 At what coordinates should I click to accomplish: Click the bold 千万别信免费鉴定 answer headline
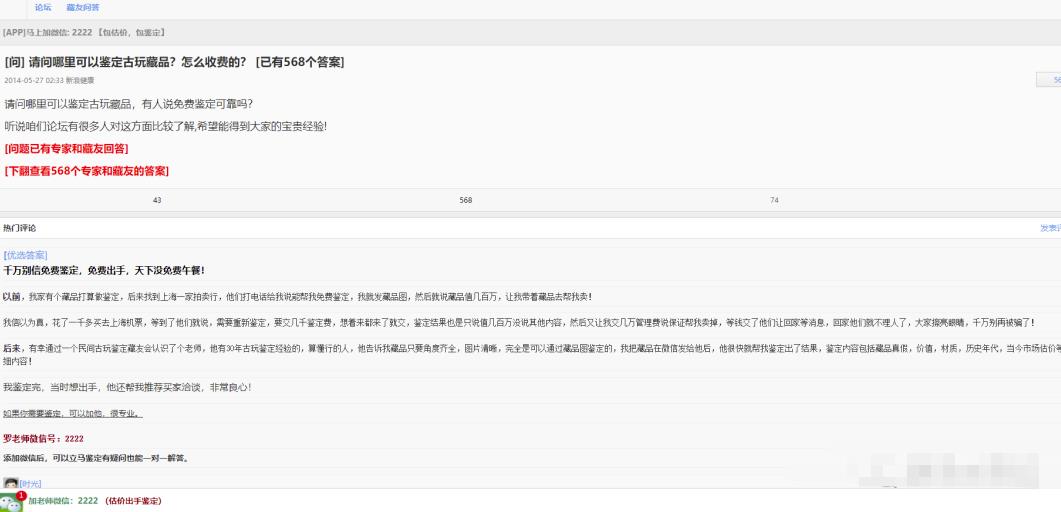point(104,270)
